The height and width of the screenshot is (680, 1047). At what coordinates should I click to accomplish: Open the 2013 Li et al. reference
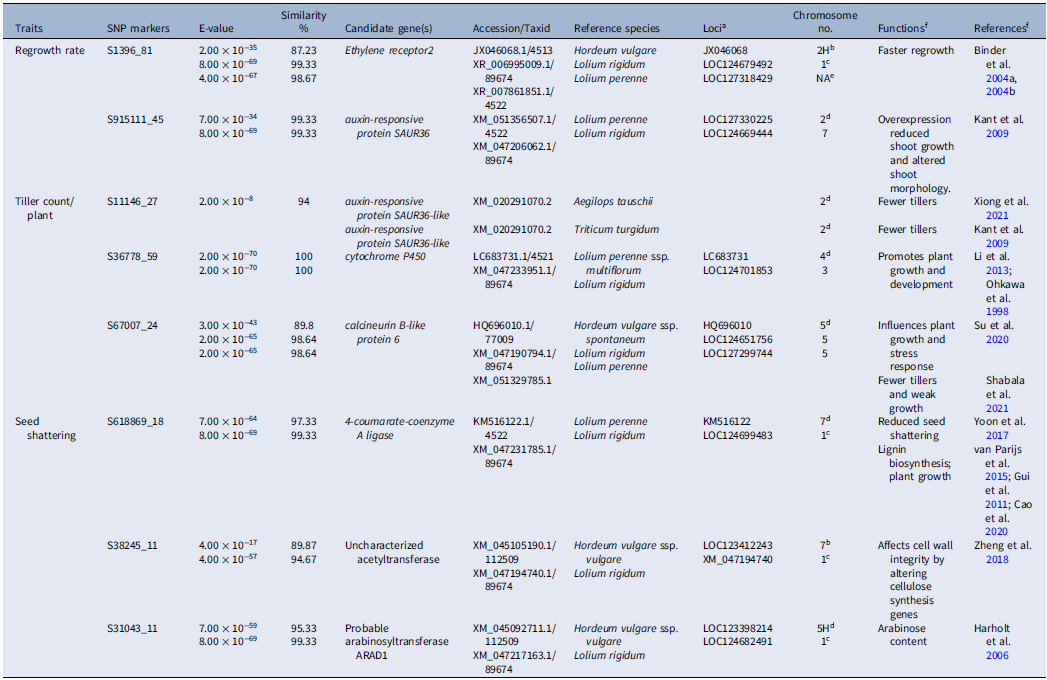[997, 271]
